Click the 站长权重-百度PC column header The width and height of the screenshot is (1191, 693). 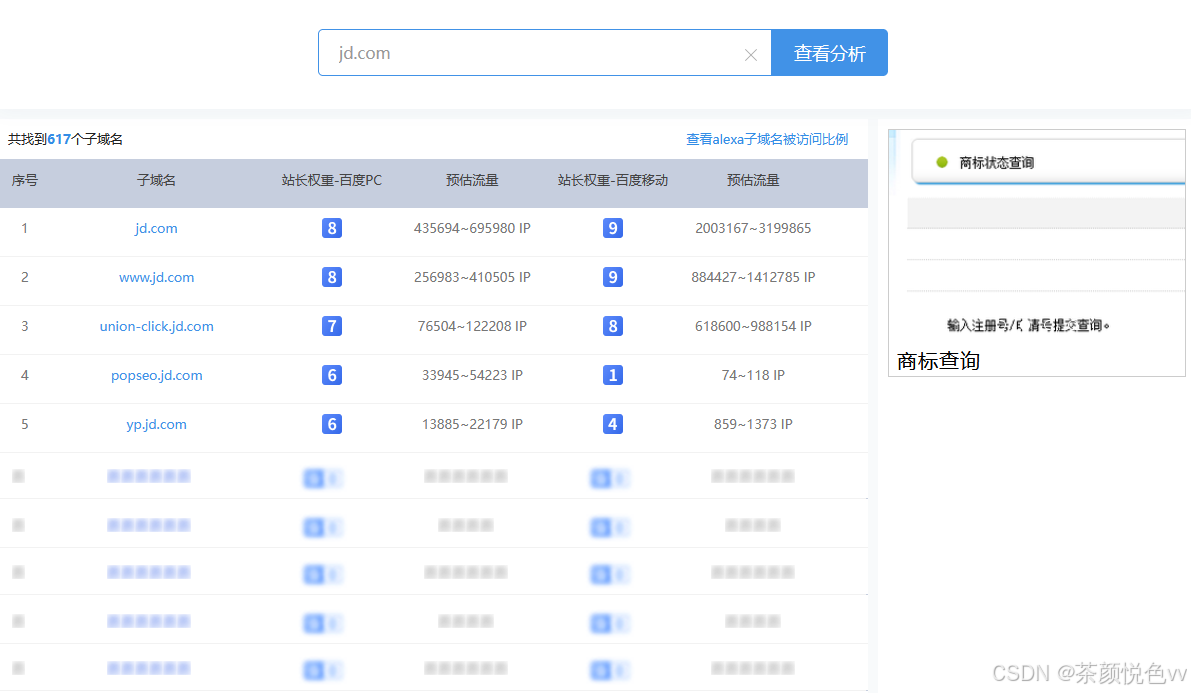[332, 180]
